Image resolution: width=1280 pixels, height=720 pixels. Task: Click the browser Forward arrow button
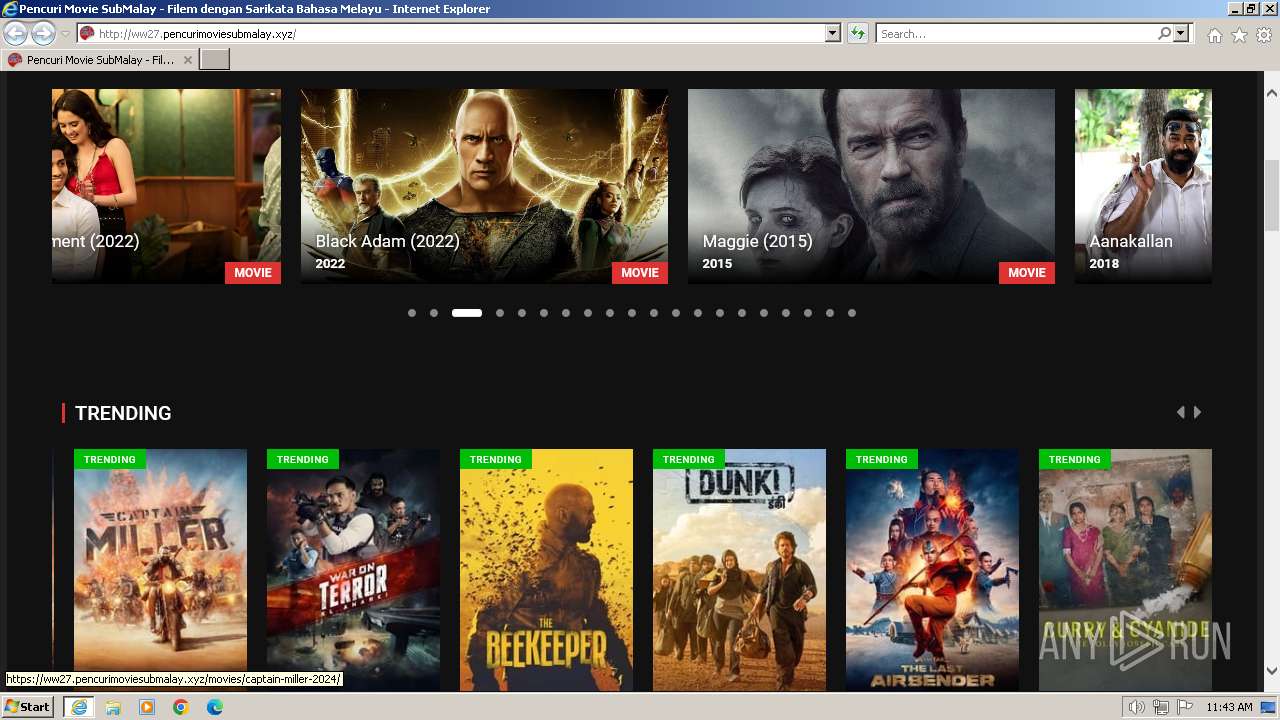43,33
